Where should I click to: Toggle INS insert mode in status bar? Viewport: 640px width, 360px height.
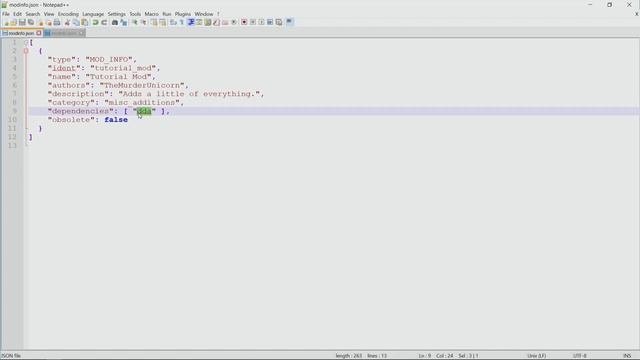tap(627, 356)
